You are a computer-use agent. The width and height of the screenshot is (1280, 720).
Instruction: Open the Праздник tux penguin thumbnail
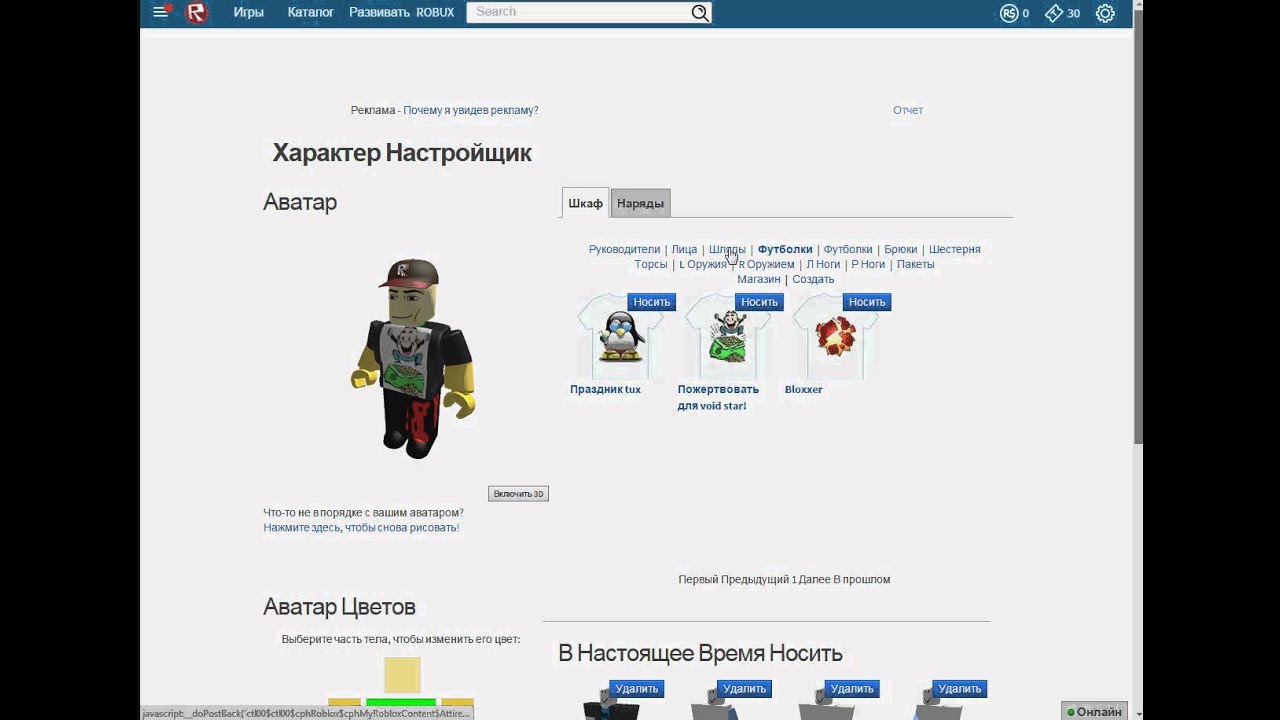620,337
